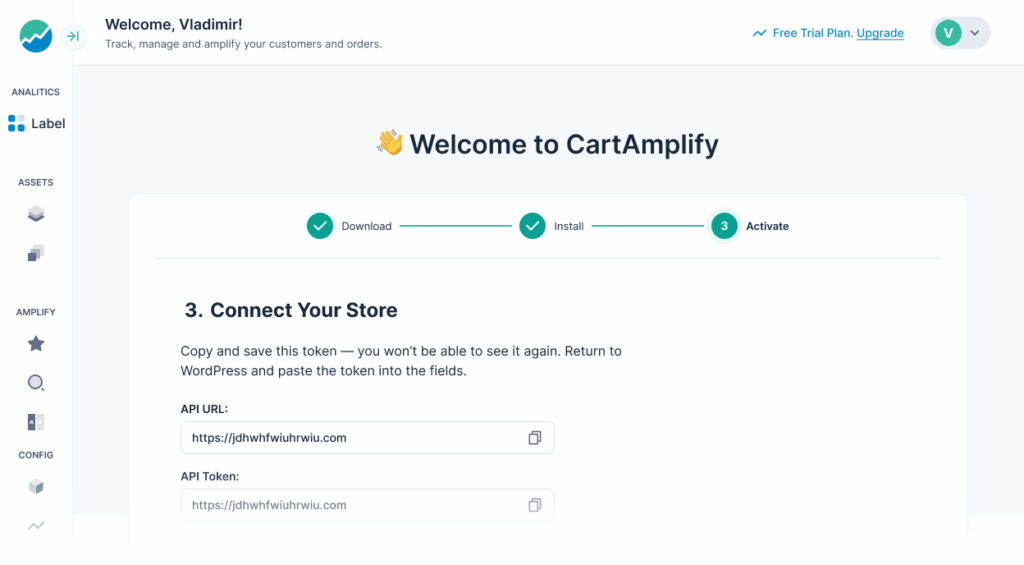This screenshot has width=1024, height=565.
Task: Click inside the API Token field
Action: pos(350,505)
